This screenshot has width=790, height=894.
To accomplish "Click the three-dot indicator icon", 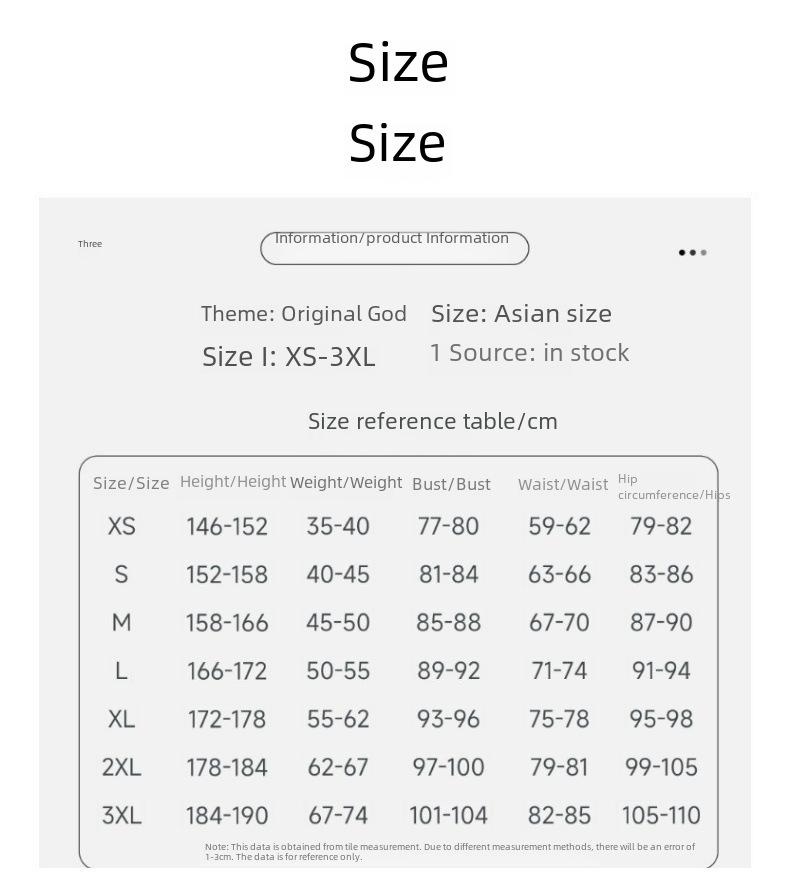I will pos(693,253).
